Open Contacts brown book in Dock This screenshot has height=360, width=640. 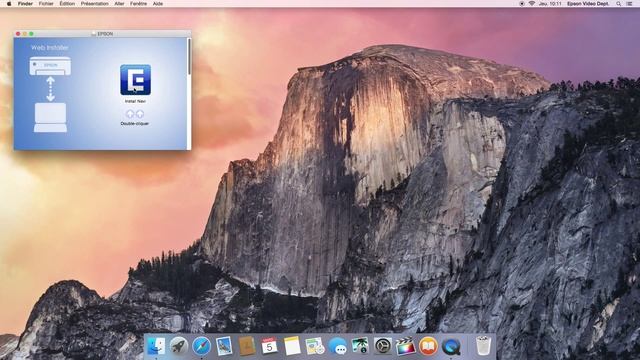pos(247,346)
